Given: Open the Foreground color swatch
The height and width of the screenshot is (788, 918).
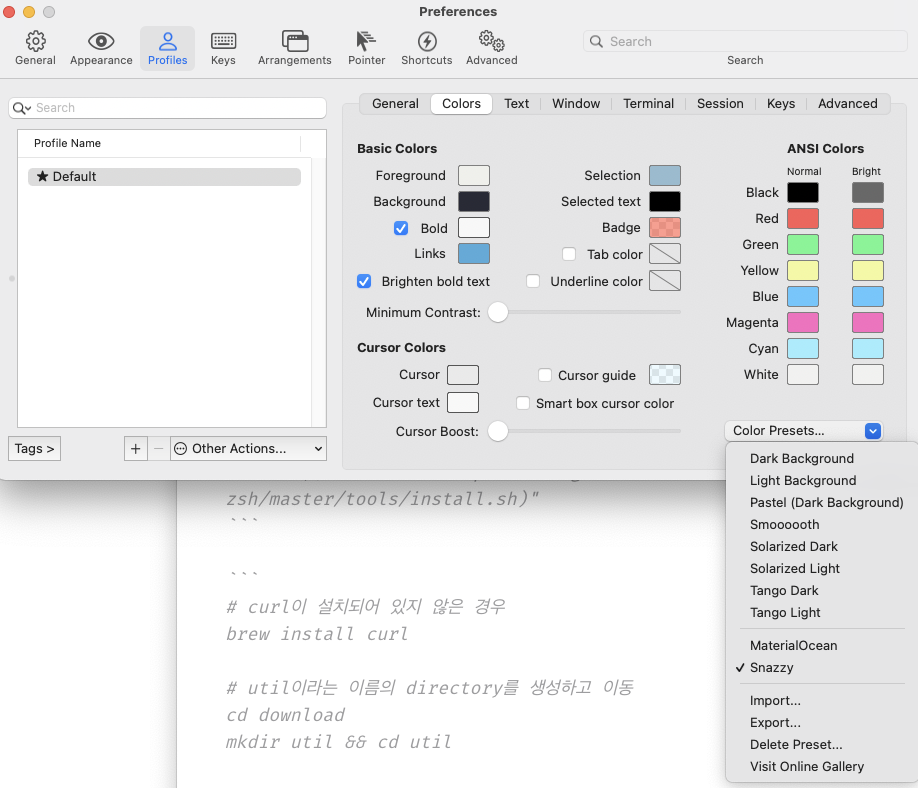Looking at the screenshot, I should 474,175.
